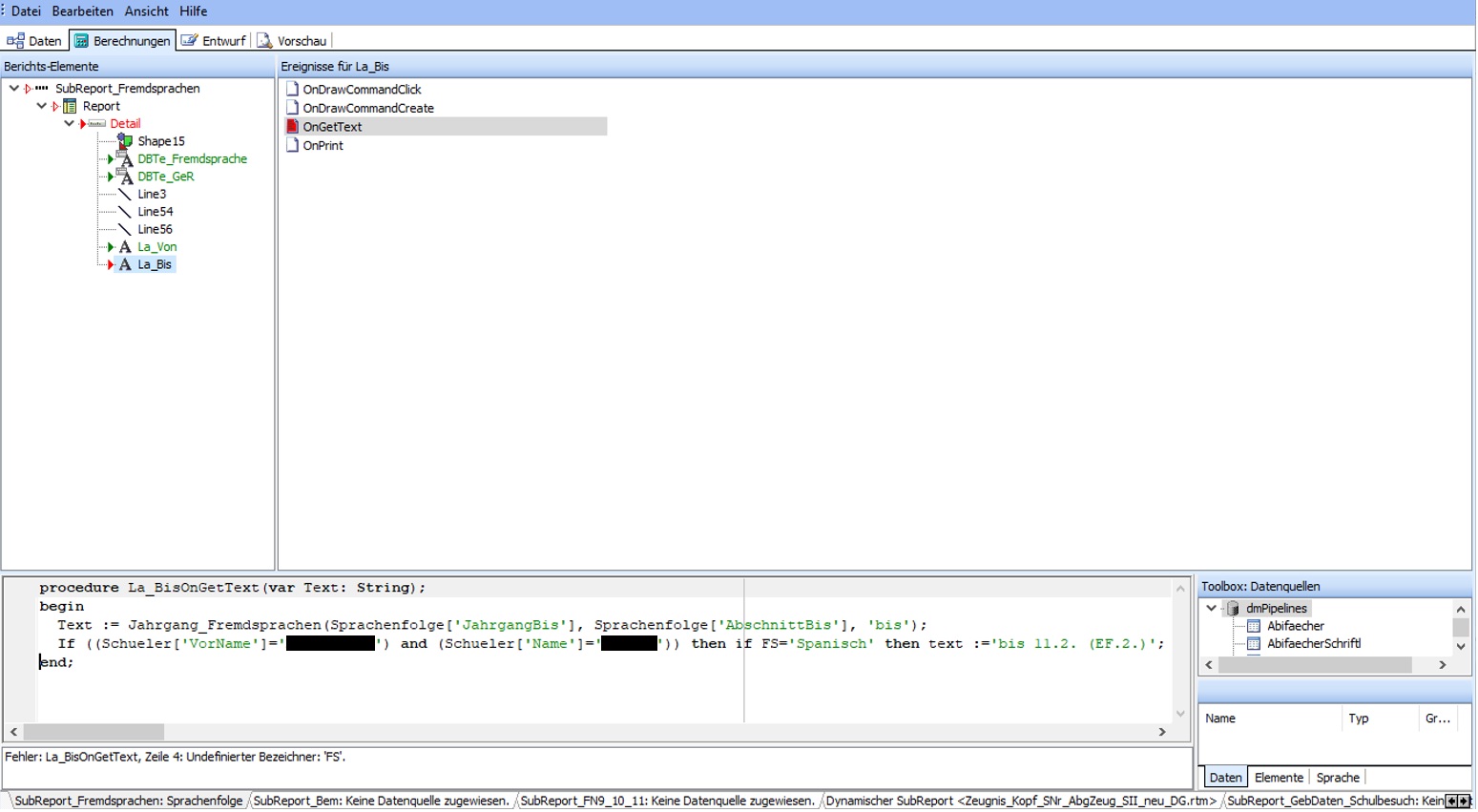
Task: Open the Elemente toolbox tab
Action: coord(1279,779)
